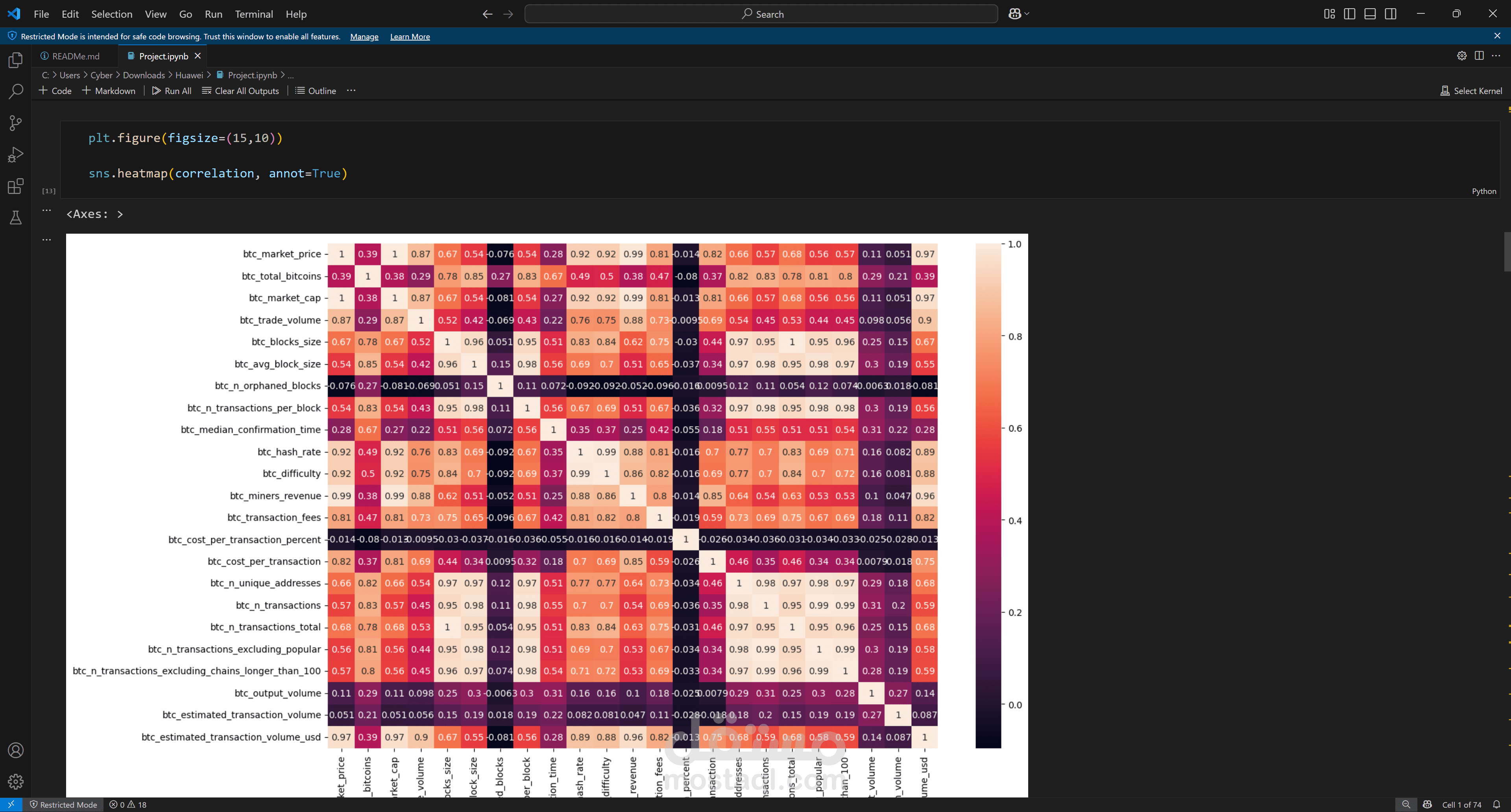Image resolution: width=1511 pixels, height=812 pixels.
Task: Open the Extensions view
Action: (16, 186)
